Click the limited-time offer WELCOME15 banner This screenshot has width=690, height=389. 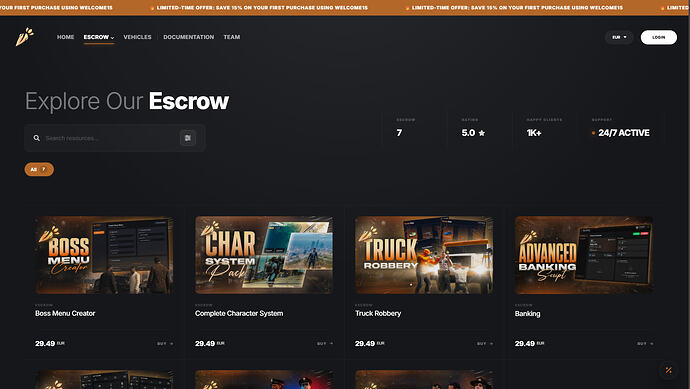click(345, 7)
